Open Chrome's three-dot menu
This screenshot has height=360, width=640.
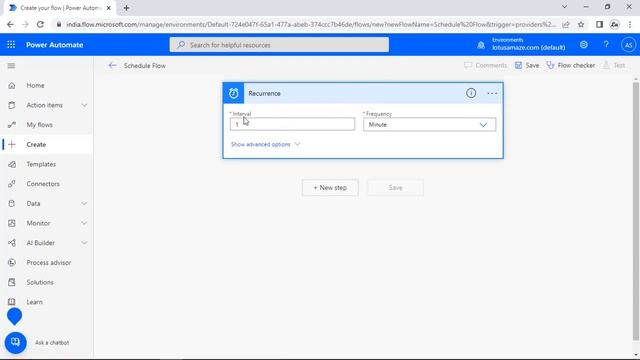(630, 24)
